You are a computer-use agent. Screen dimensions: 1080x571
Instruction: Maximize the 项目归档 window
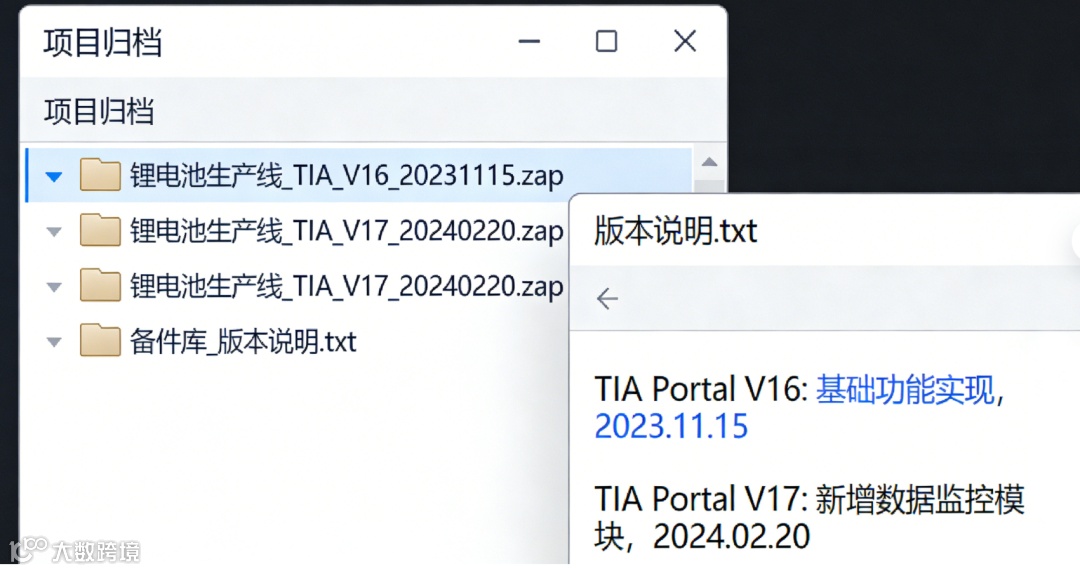[606, 41]
